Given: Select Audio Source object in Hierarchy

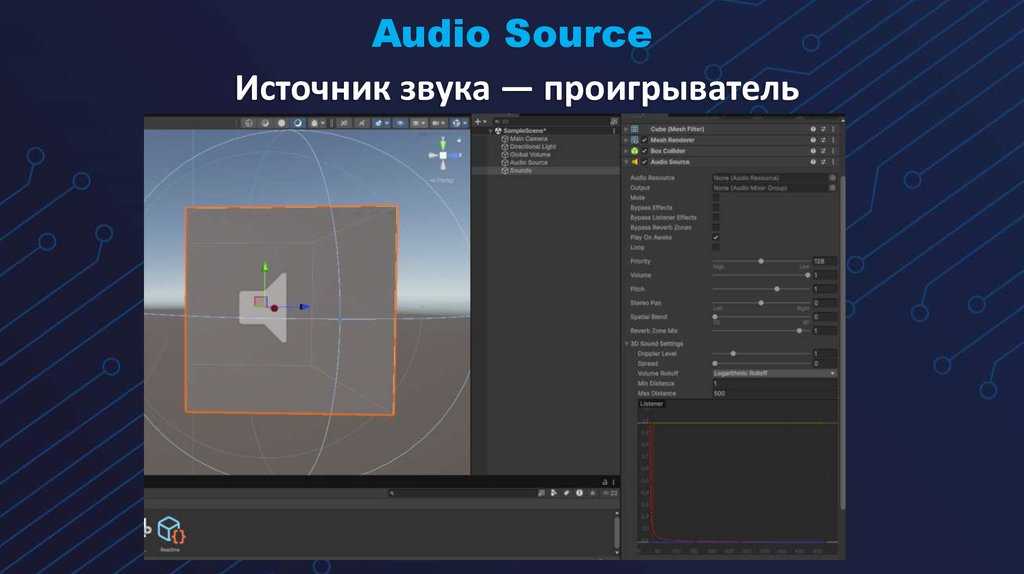Looking at the screenshot, I should click(528, 163).
